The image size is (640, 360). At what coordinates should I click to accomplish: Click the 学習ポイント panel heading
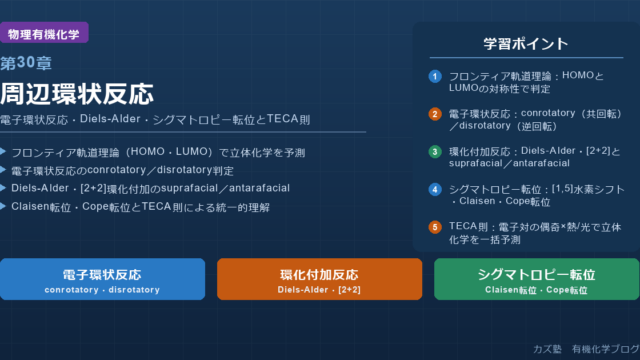(526, 44)
